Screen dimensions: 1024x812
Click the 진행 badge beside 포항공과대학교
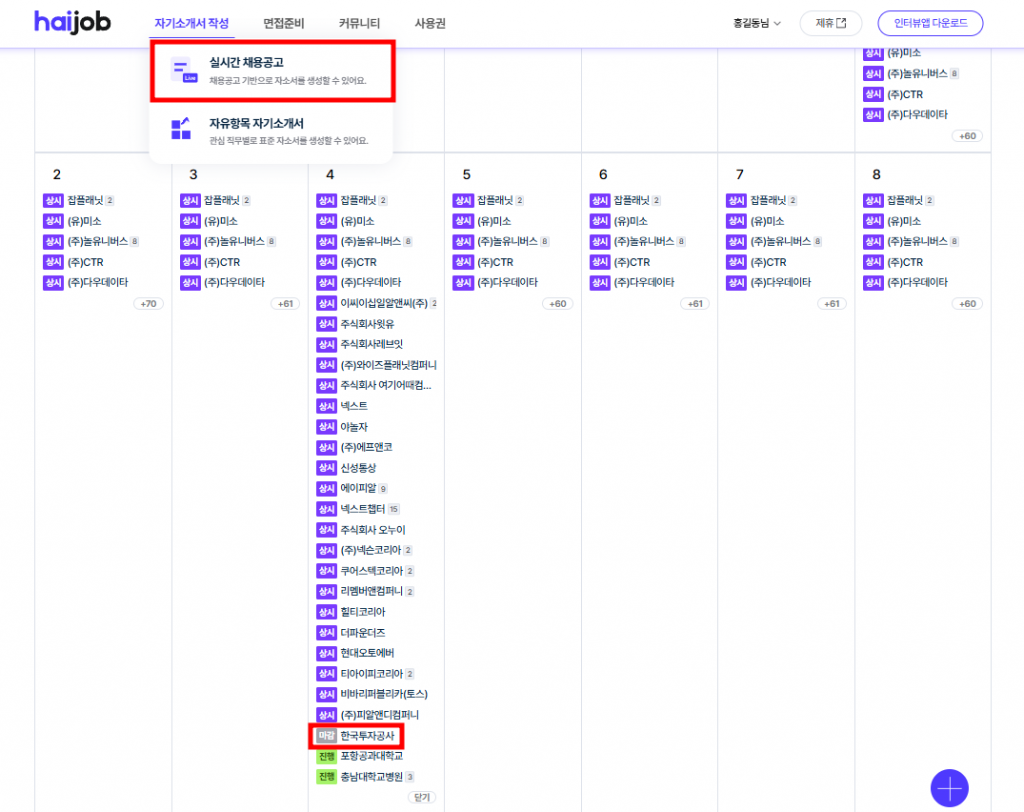(x=327, y=756)
